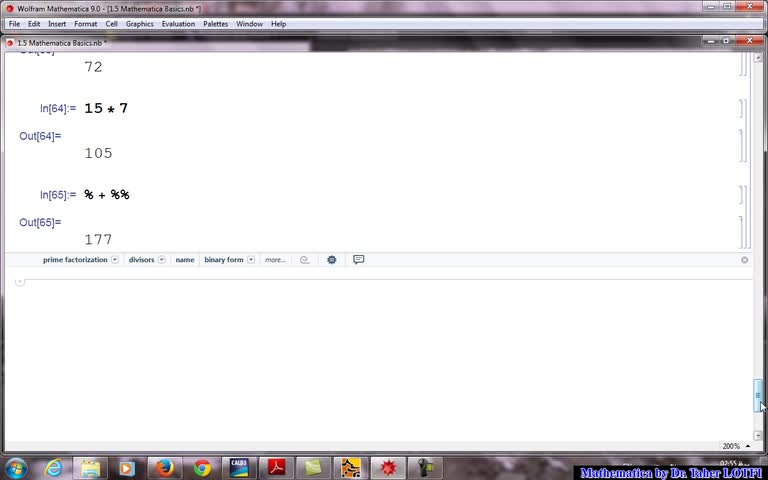Screen dimensions: 768x480
Task: Click the In[65]:= cell label
Action: coord(58,195)
